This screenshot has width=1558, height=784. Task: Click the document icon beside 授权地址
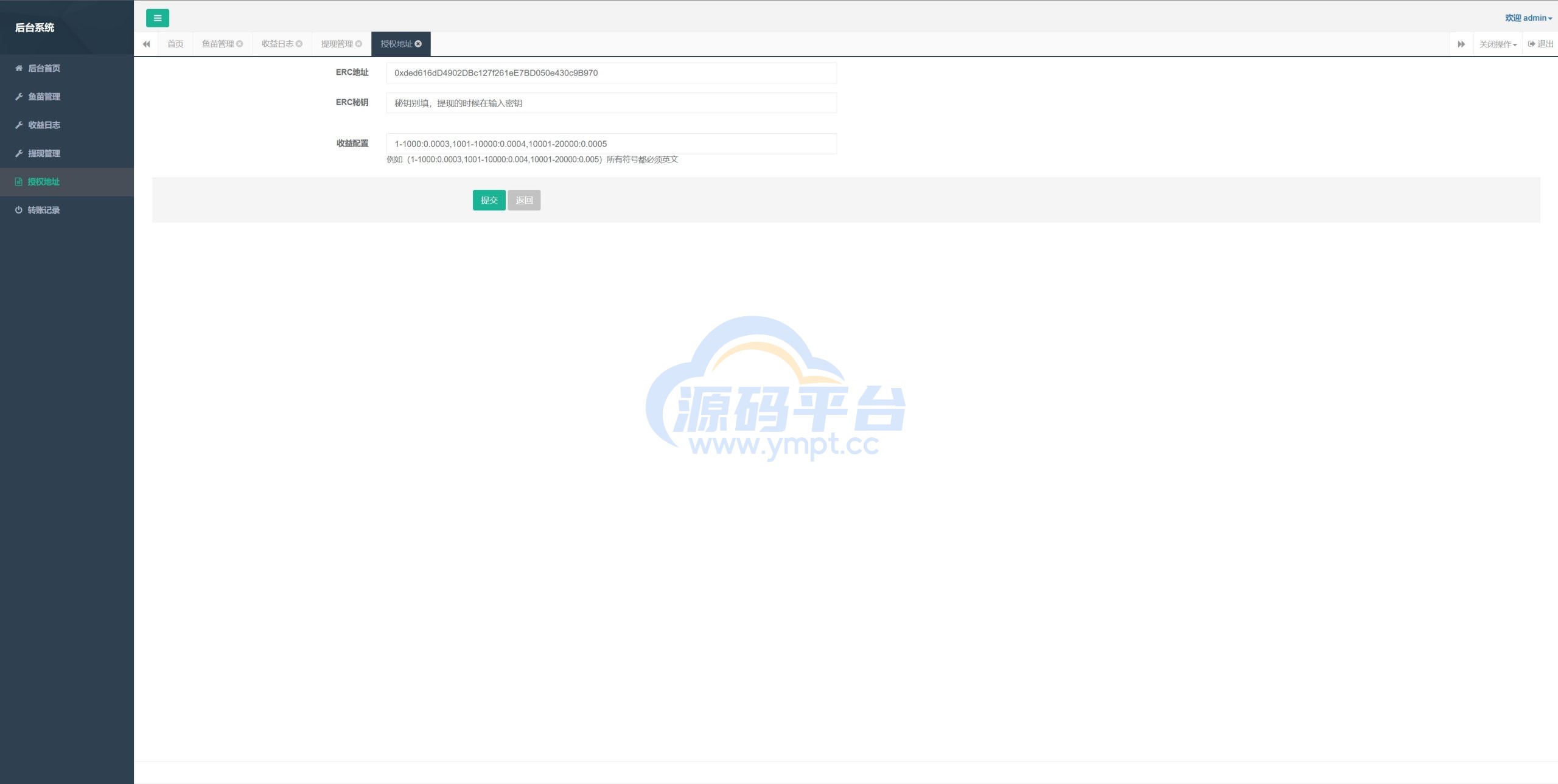(x=19, y=182)
